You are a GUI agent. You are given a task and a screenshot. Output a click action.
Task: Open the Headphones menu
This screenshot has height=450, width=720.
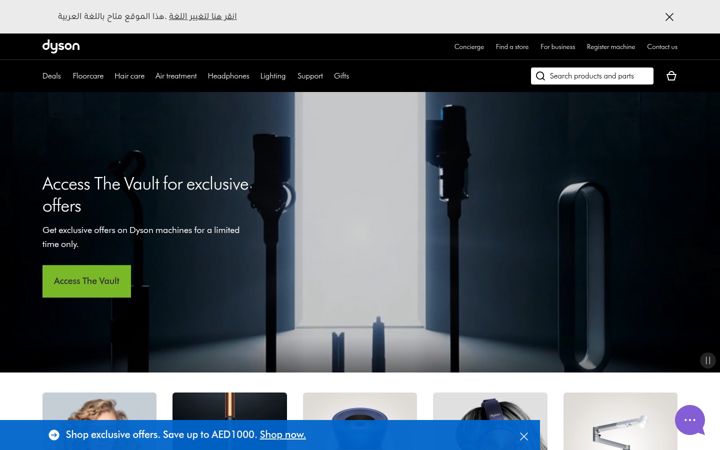[x=228, y=76]
